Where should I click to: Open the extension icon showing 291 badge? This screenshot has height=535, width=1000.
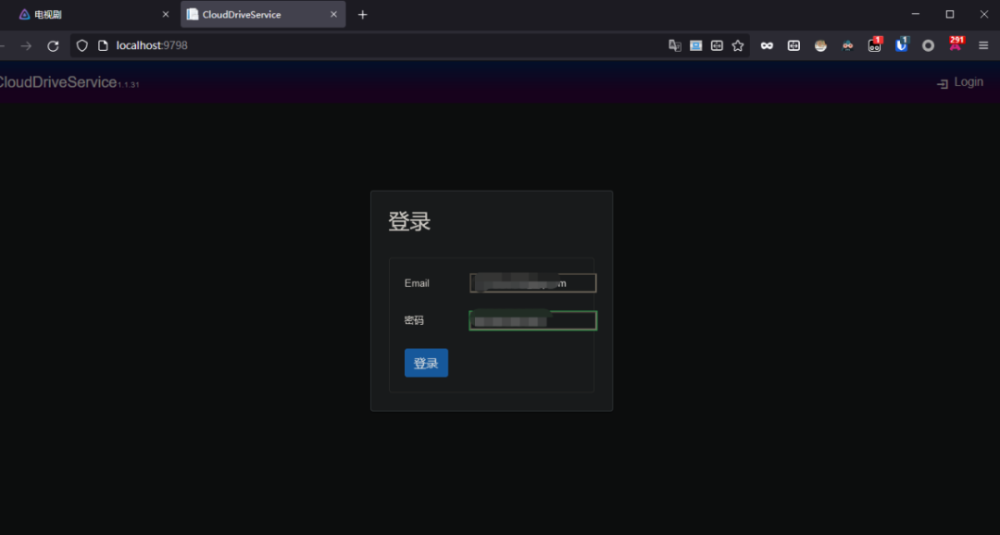[956, 45]
